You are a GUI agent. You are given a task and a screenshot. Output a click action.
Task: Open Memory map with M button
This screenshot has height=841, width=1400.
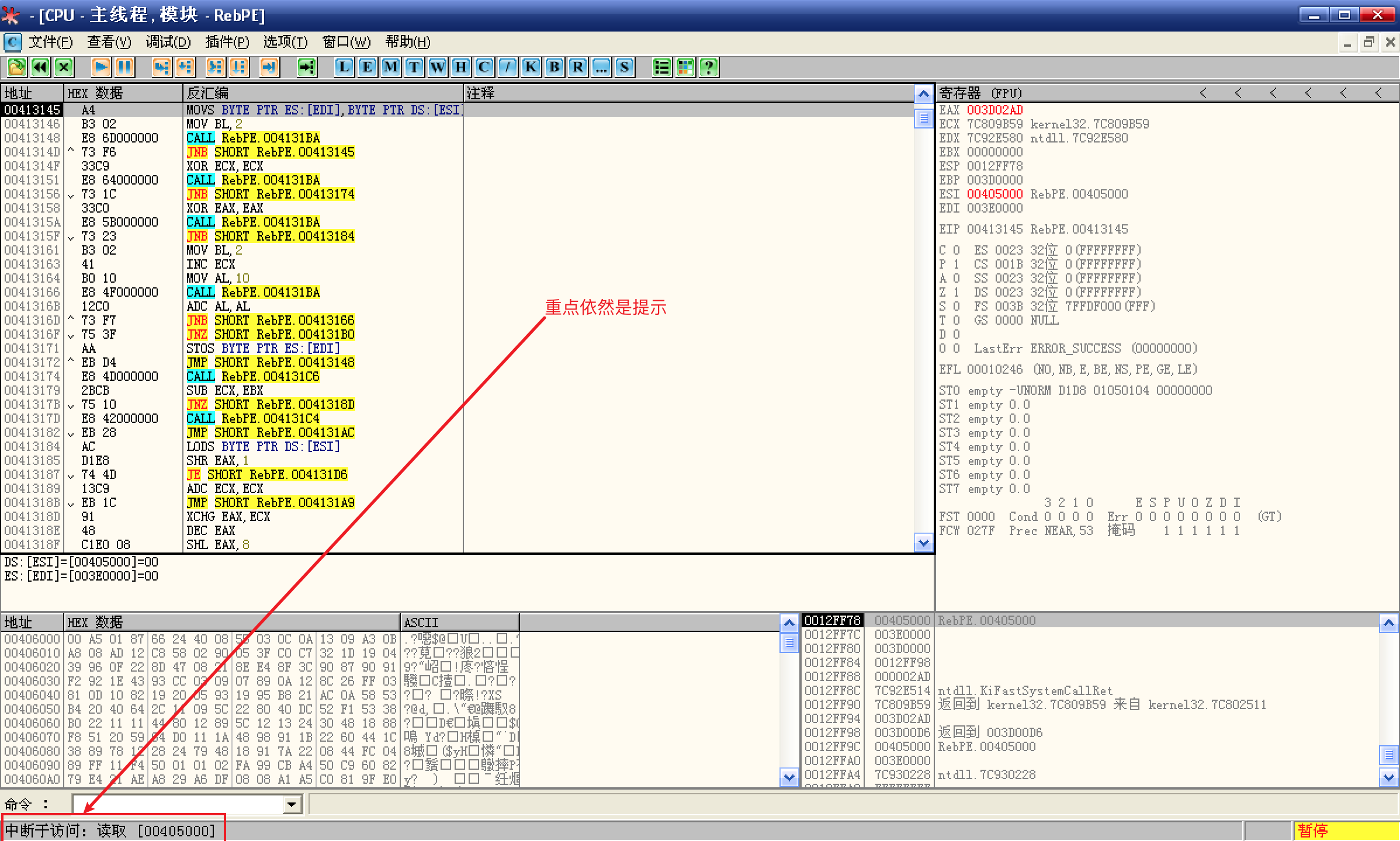click(x=390, y=67)
